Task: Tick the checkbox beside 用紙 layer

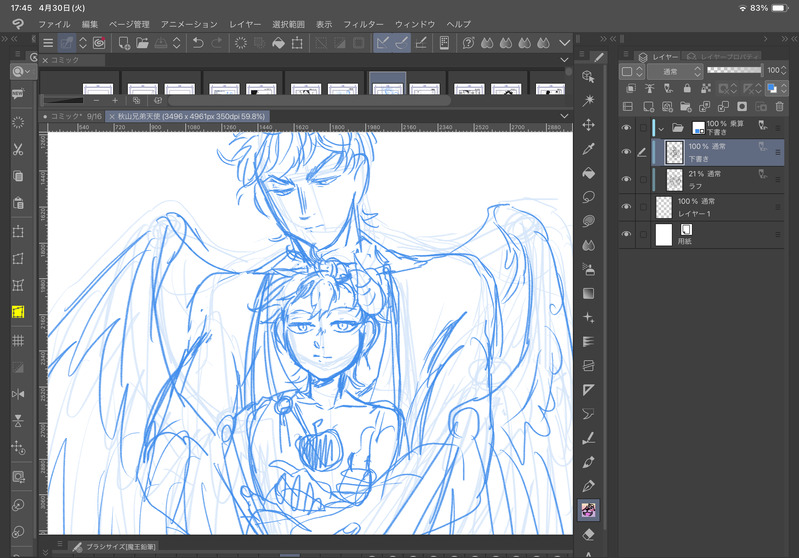Action: (643, 234)
